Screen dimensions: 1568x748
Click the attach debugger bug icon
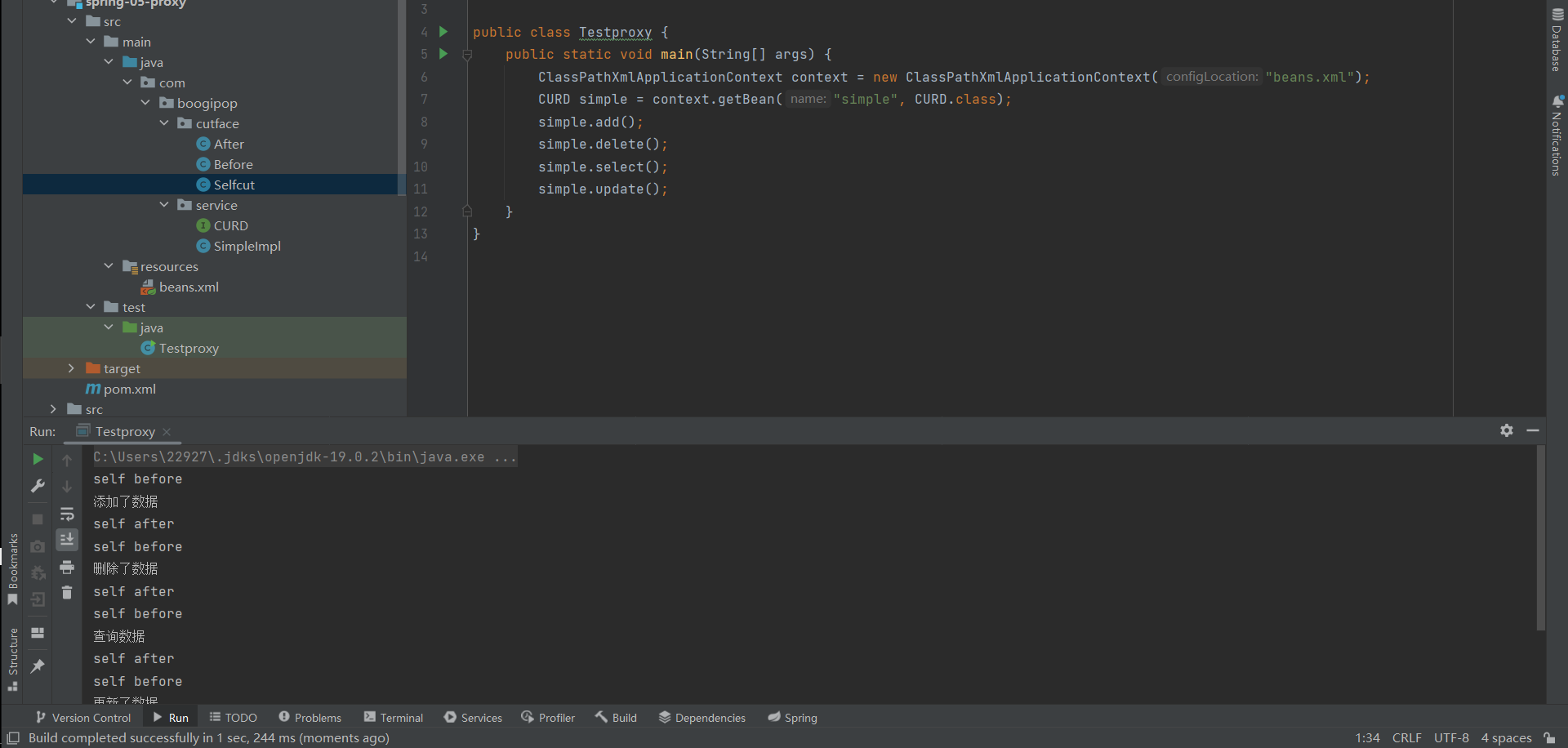[38, 573]
